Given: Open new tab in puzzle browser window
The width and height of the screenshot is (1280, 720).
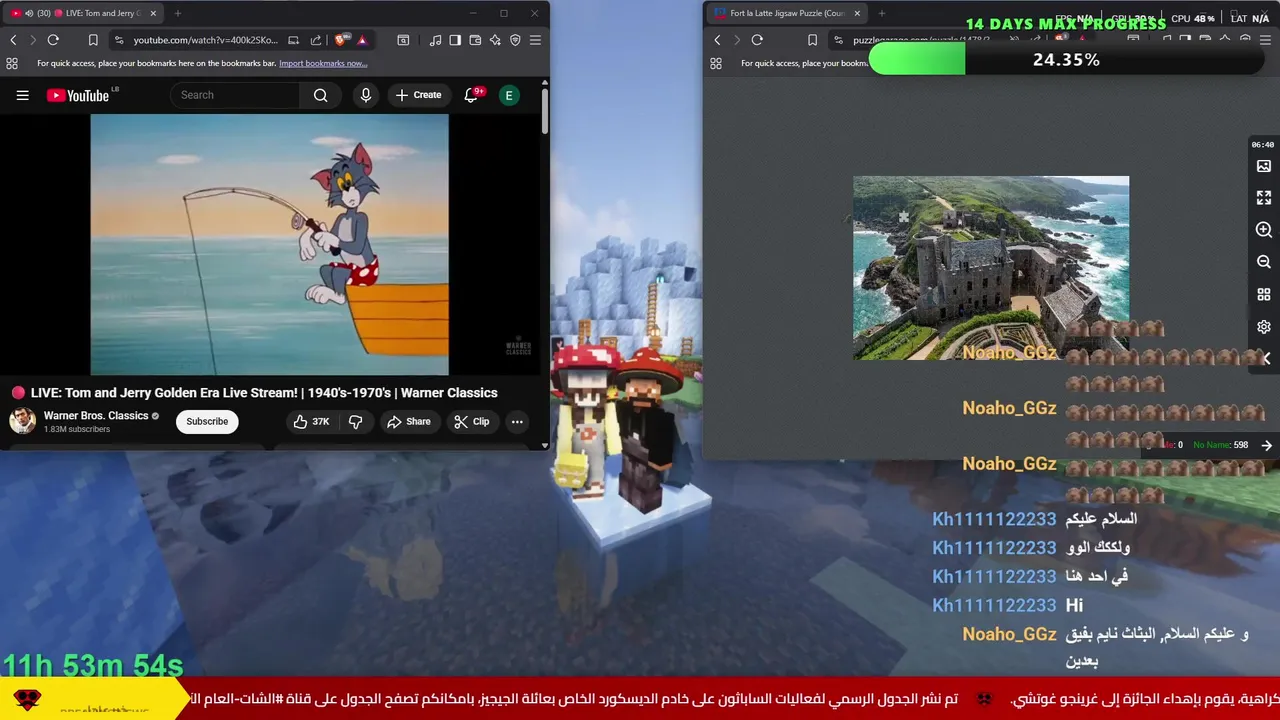Looking at the screenshot, I should click(882, 13).
